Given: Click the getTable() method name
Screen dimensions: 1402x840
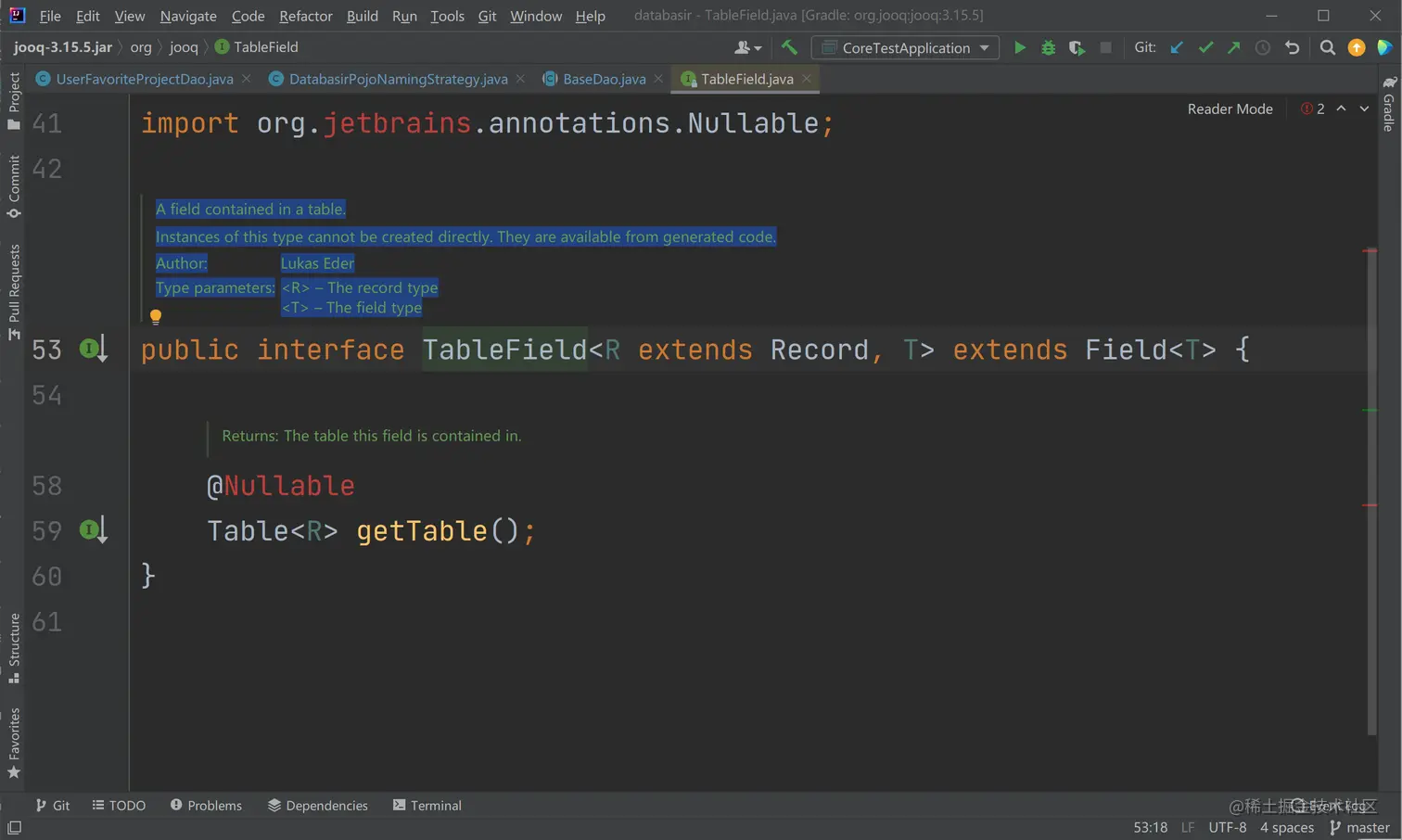Looking at the screenshot, I should [x=422, y=530].
